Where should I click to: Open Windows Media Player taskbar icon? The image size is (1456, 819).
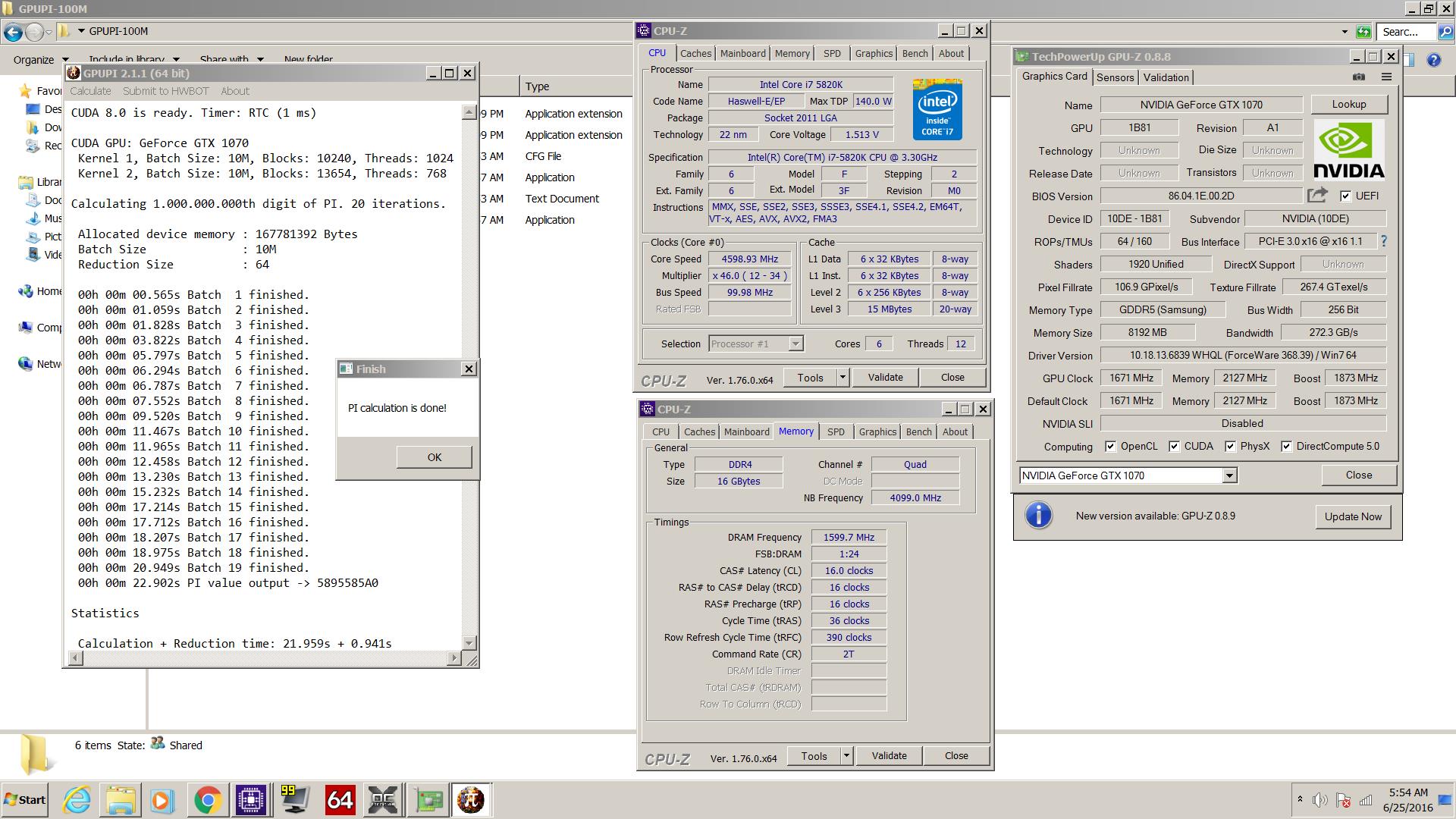162,800
